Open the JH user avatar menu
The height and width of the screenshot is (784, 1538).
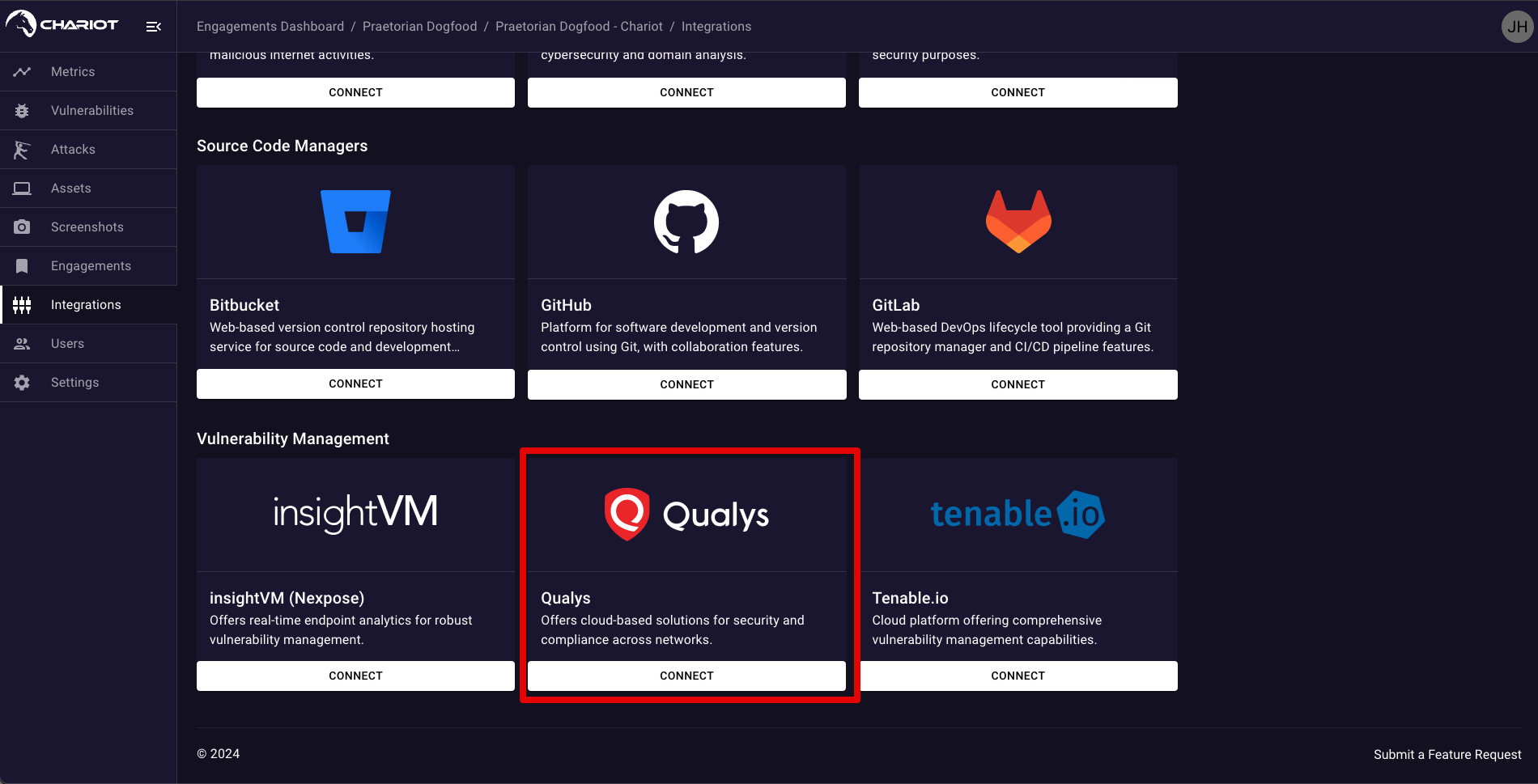click(1516, 26)
